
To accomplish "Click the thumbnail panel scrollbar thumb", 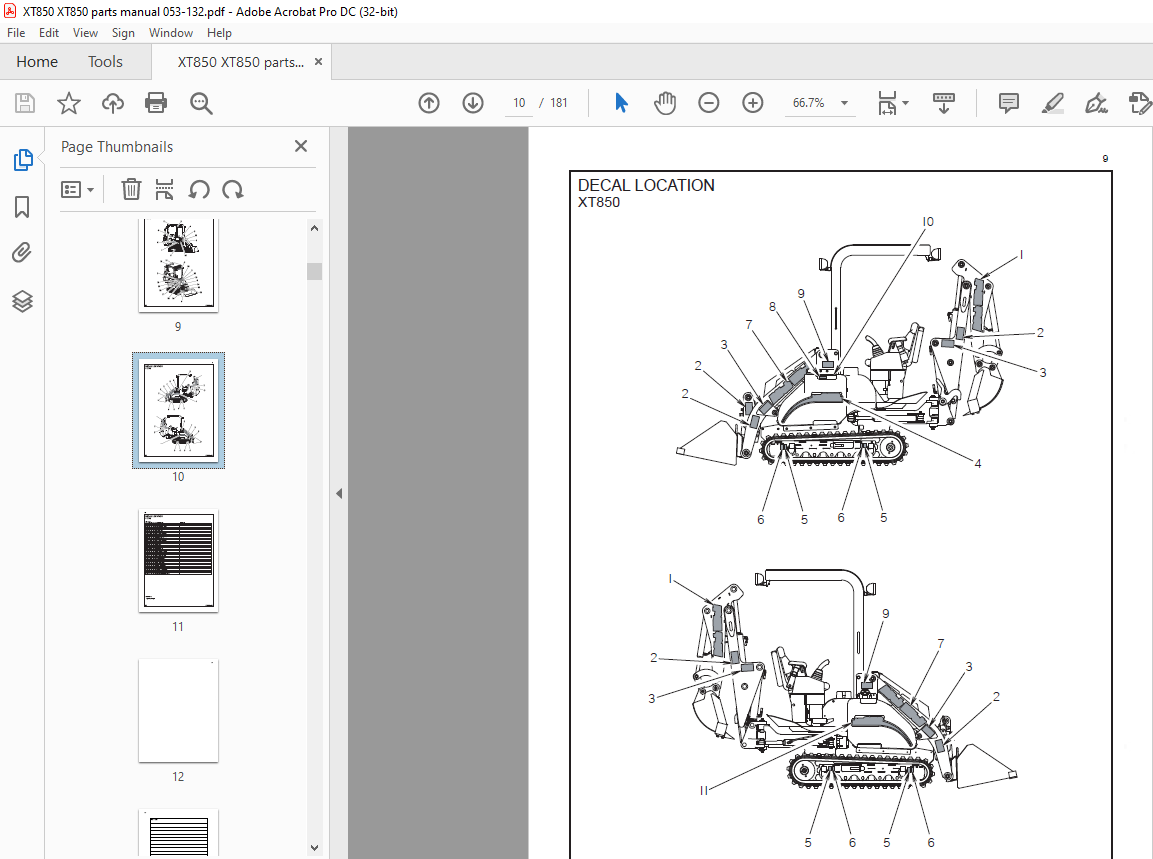I will tap(315, 271).
